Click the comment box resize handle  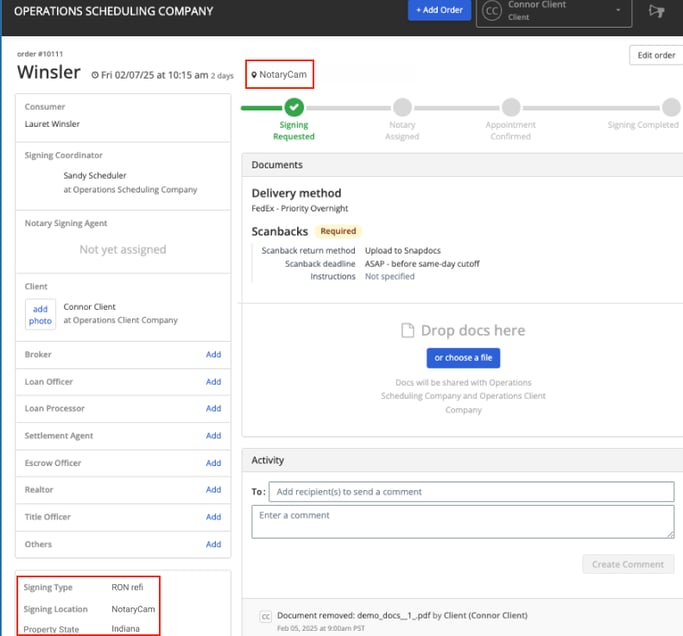tap(670, 535)
